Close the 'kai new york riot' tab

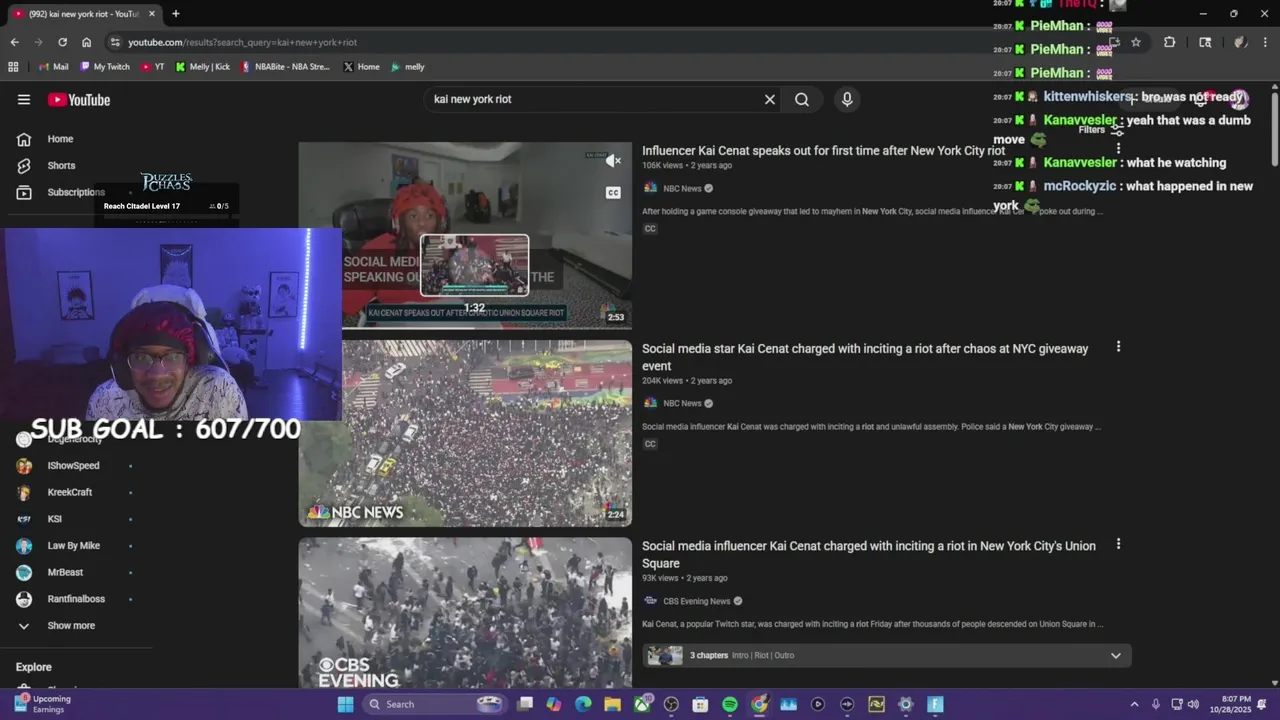[x=152, y=14]
